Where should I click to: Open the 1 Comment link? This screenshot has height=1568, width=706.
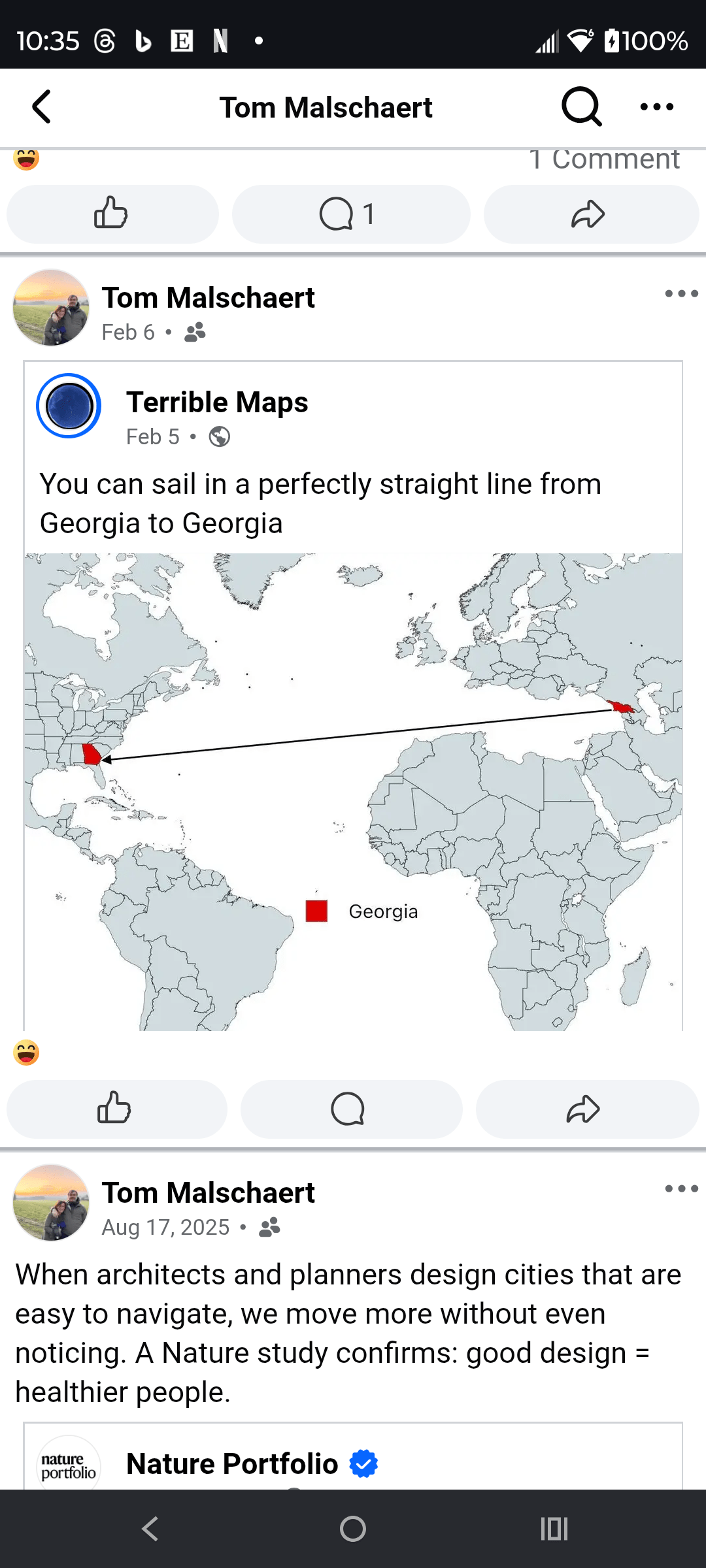coord(604,159)
